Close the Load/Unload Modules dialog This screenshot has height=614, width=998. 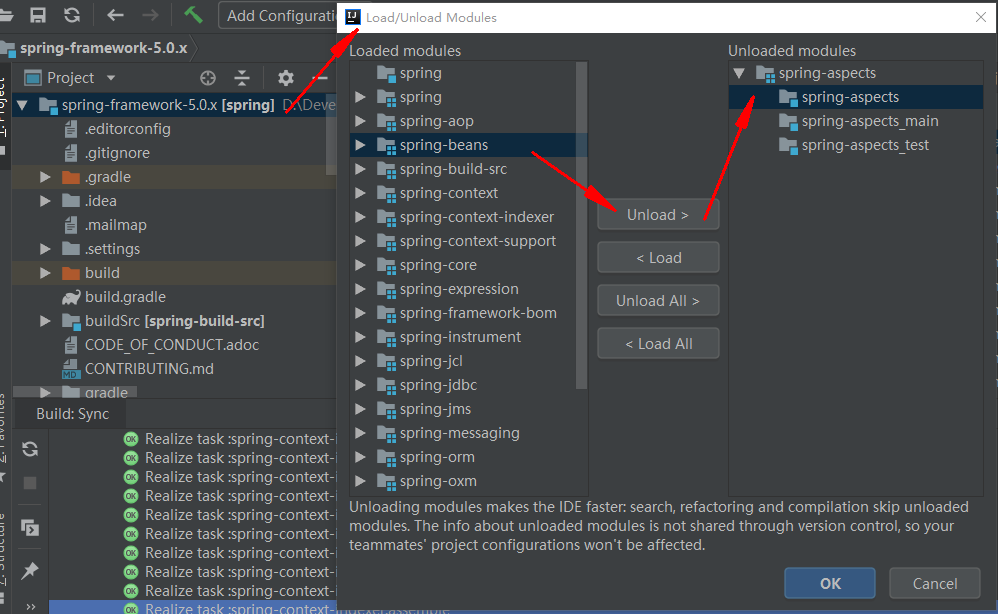click(x=981, y=17)
